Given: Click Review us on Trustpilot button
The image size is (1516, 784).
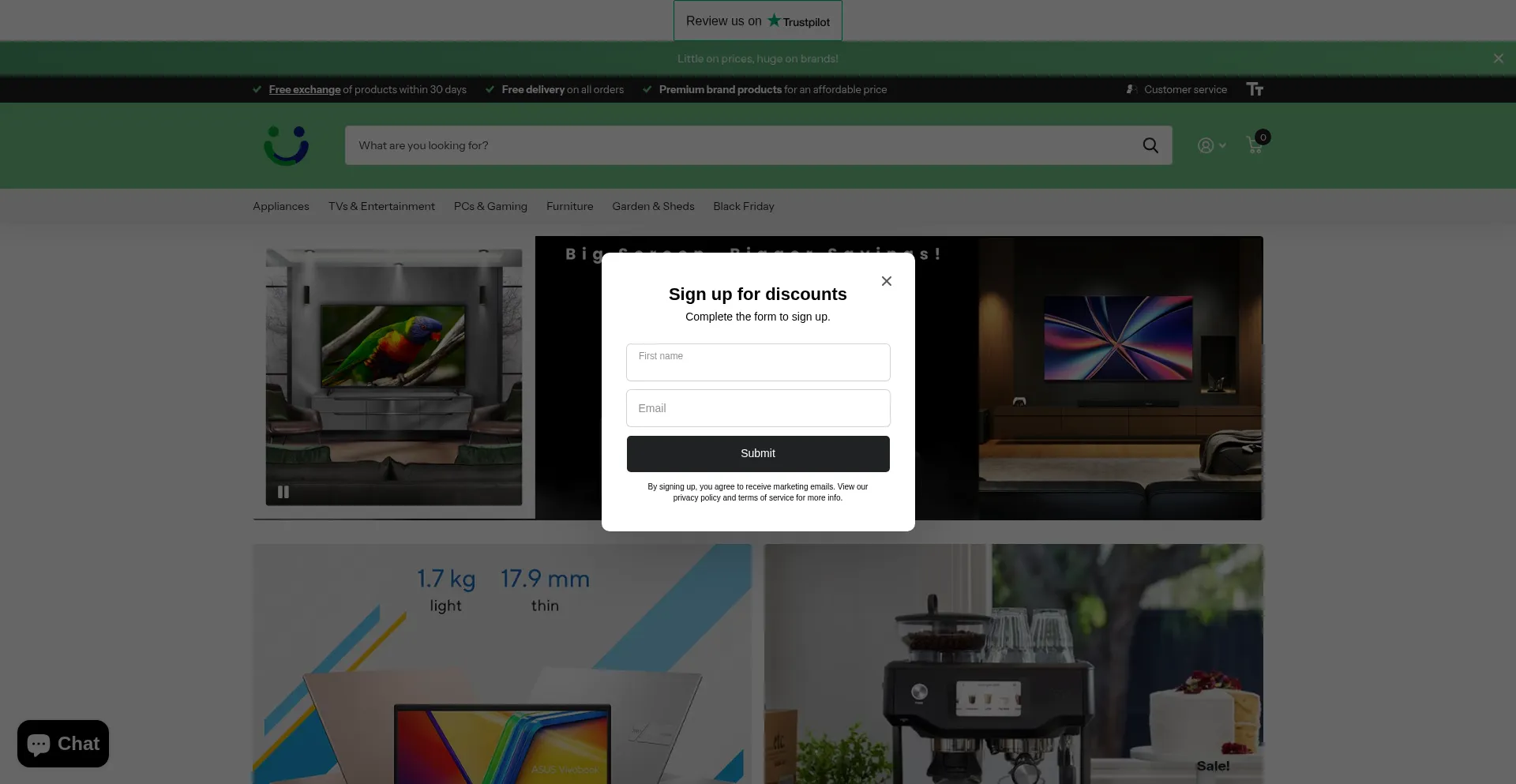Looking at the screenshot, I should (757, 21).
